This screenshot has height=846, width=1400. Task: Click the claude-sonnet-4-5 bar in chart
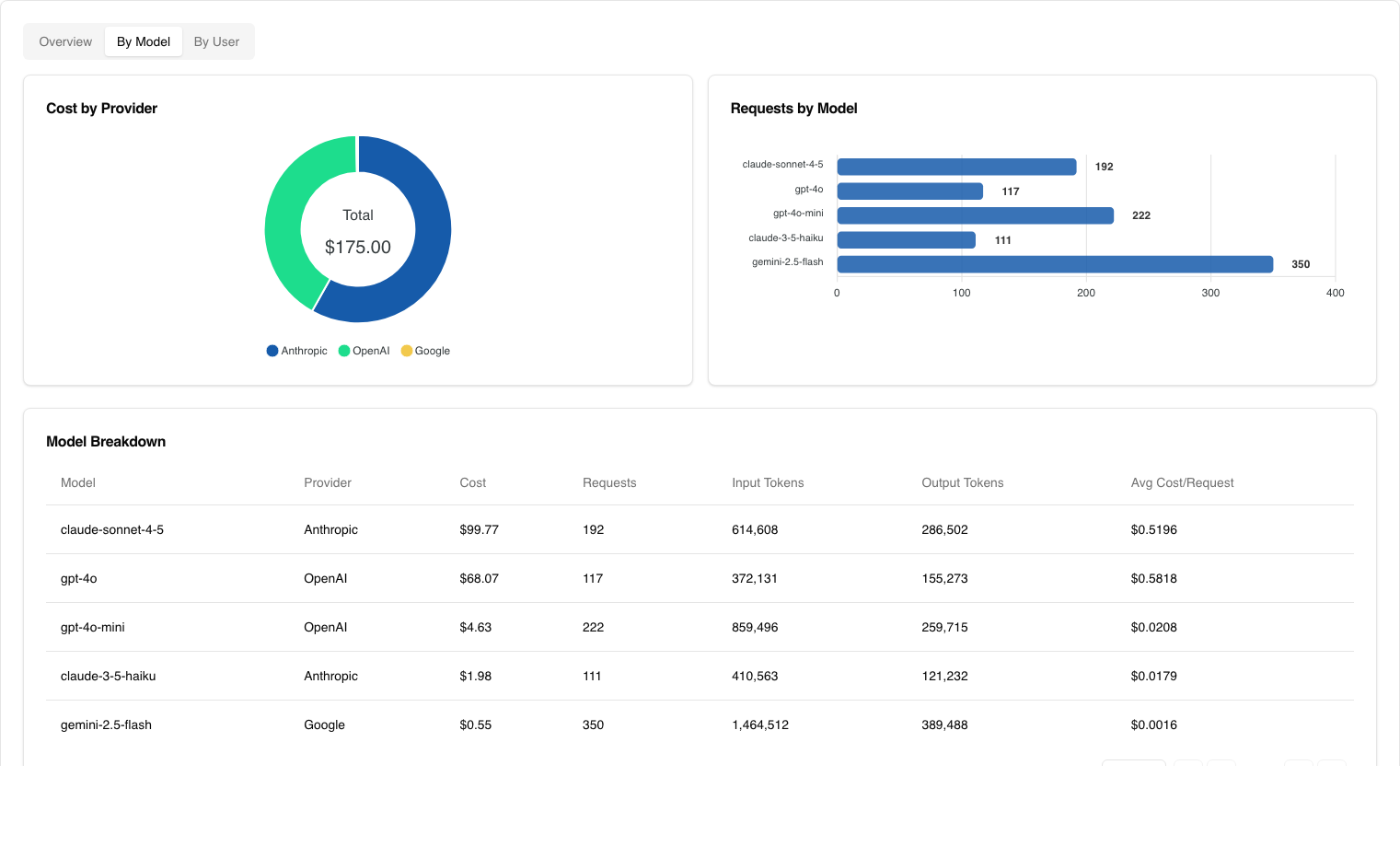click(x=956, y=167)
